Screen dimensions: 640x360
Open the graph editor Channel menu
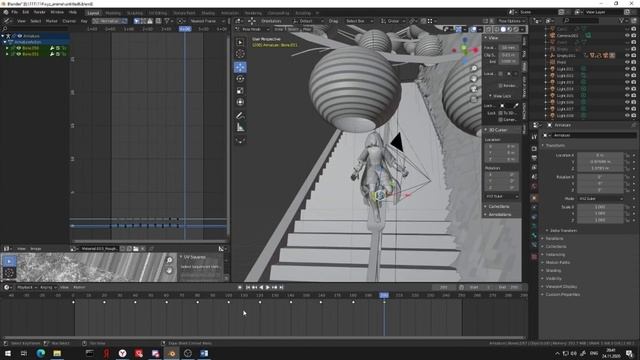[x=69, y=21]
